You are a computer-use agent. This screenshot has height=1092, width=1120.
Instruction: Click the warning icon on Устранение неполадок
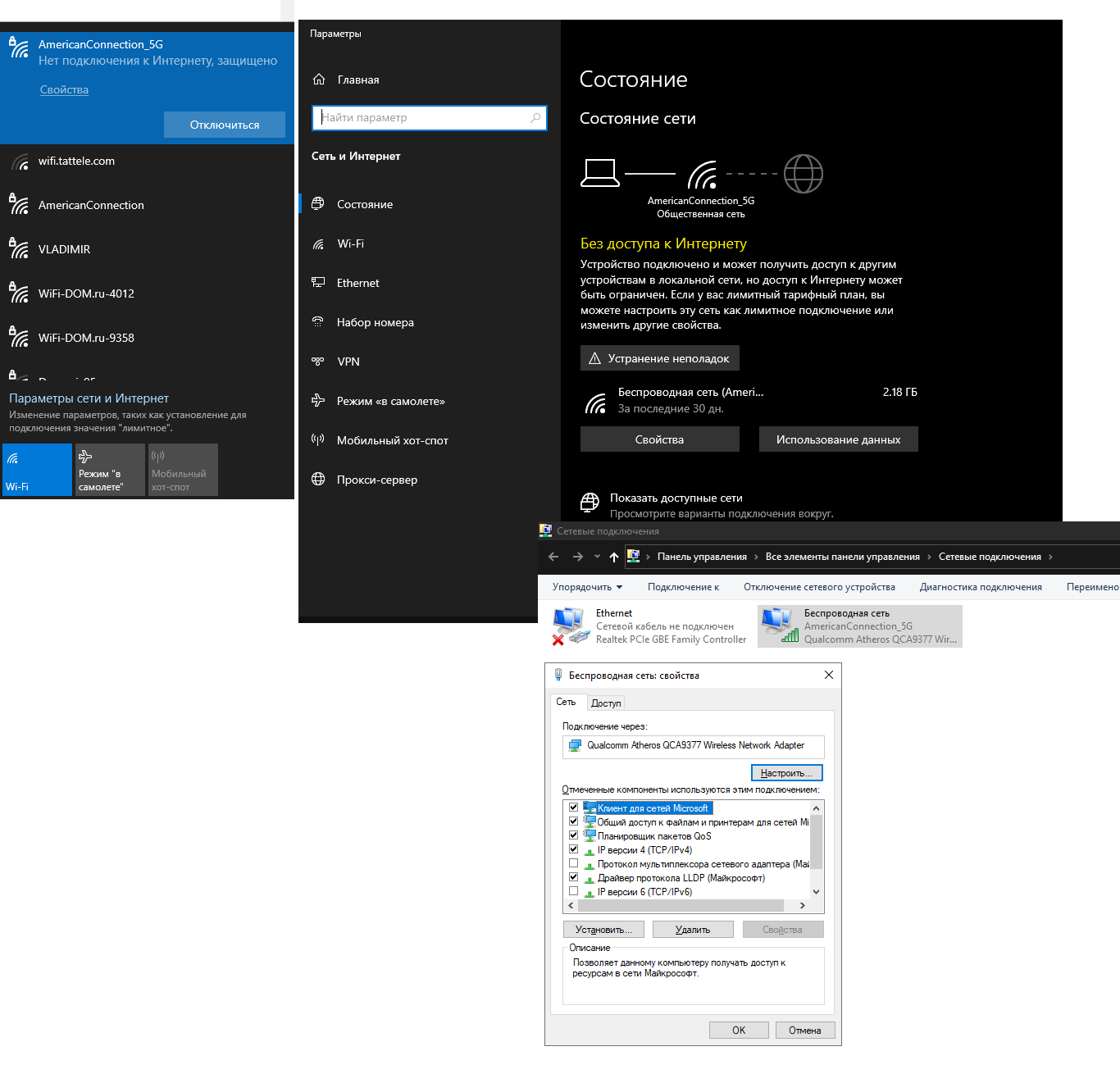point(595,358)
